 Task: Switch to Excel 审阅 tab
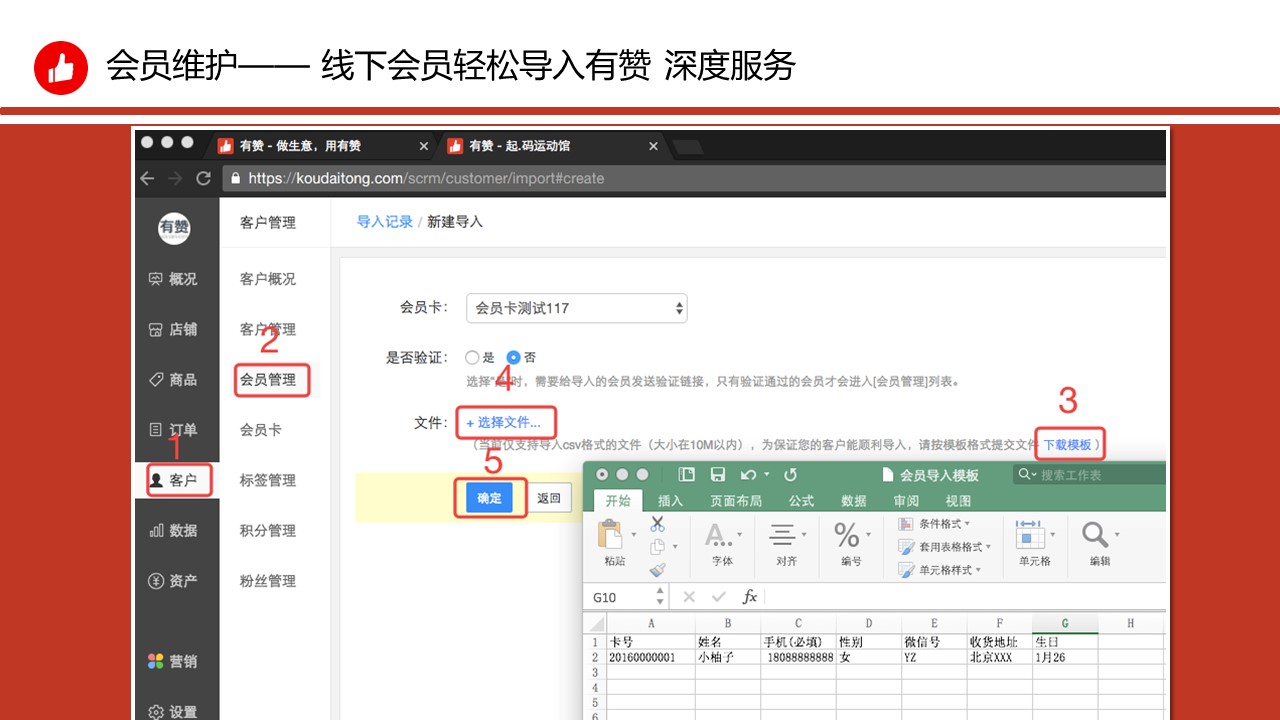tap(906, 501)
